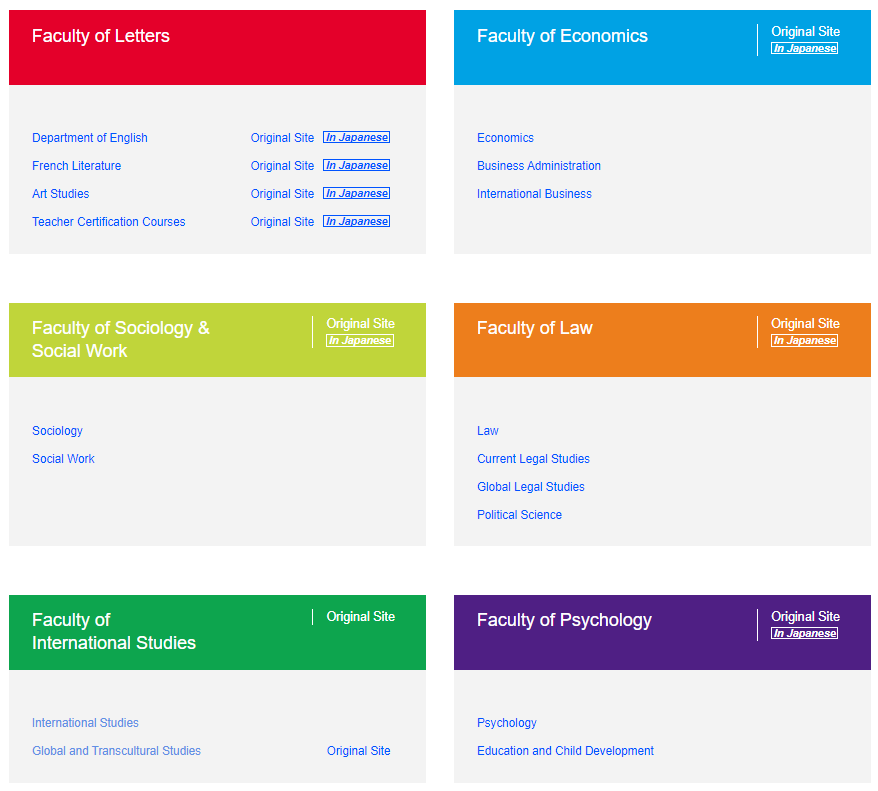
Task: Open Global and Transcultural Studies link
Action: (x=116, y=751)
